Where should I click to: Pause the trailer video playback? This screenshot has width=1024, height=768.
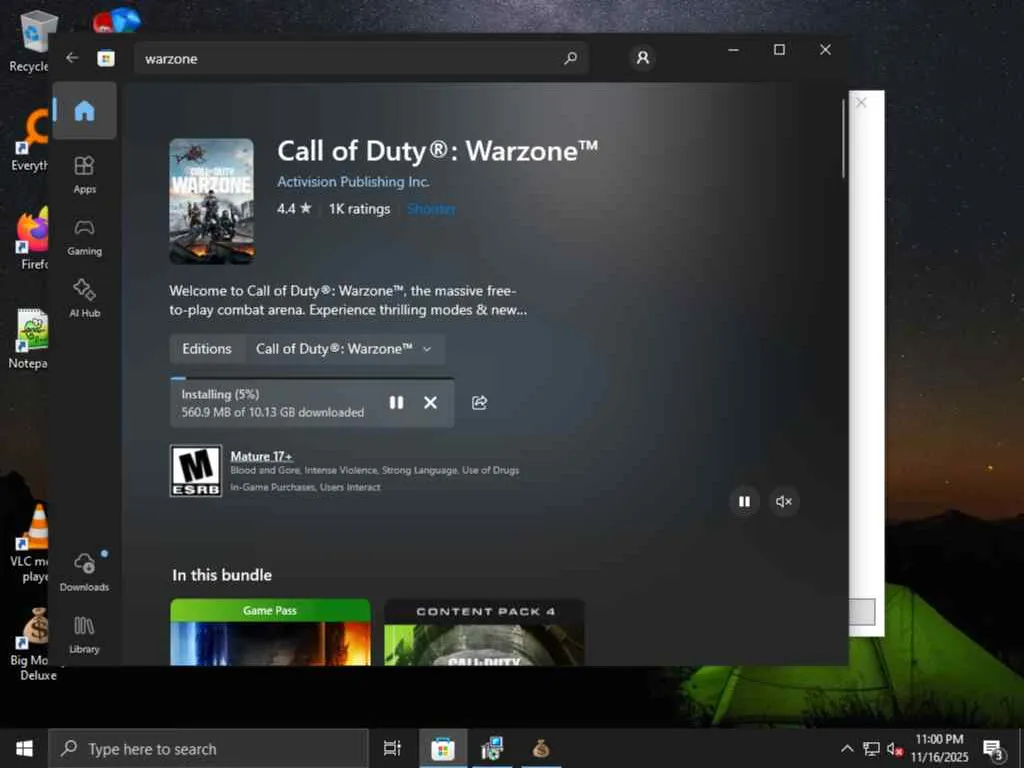(744, 502)
